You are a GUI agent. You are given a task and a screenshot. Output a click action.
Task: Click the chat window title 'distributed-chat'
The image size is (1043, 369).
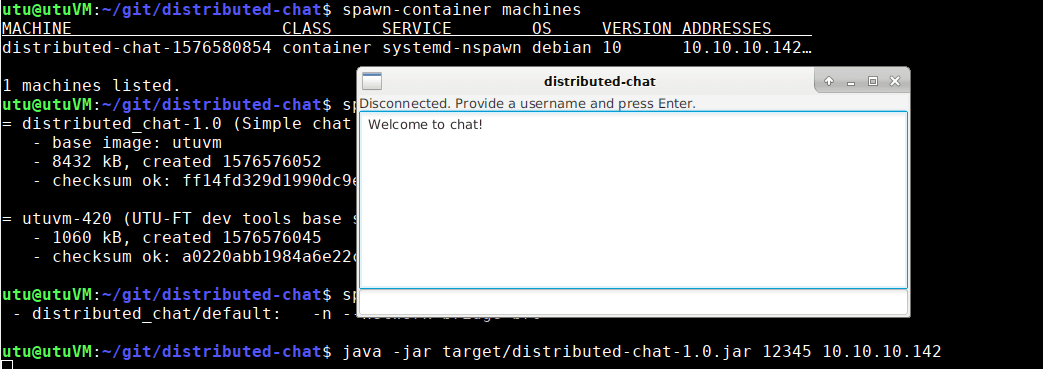pos(600,81)
